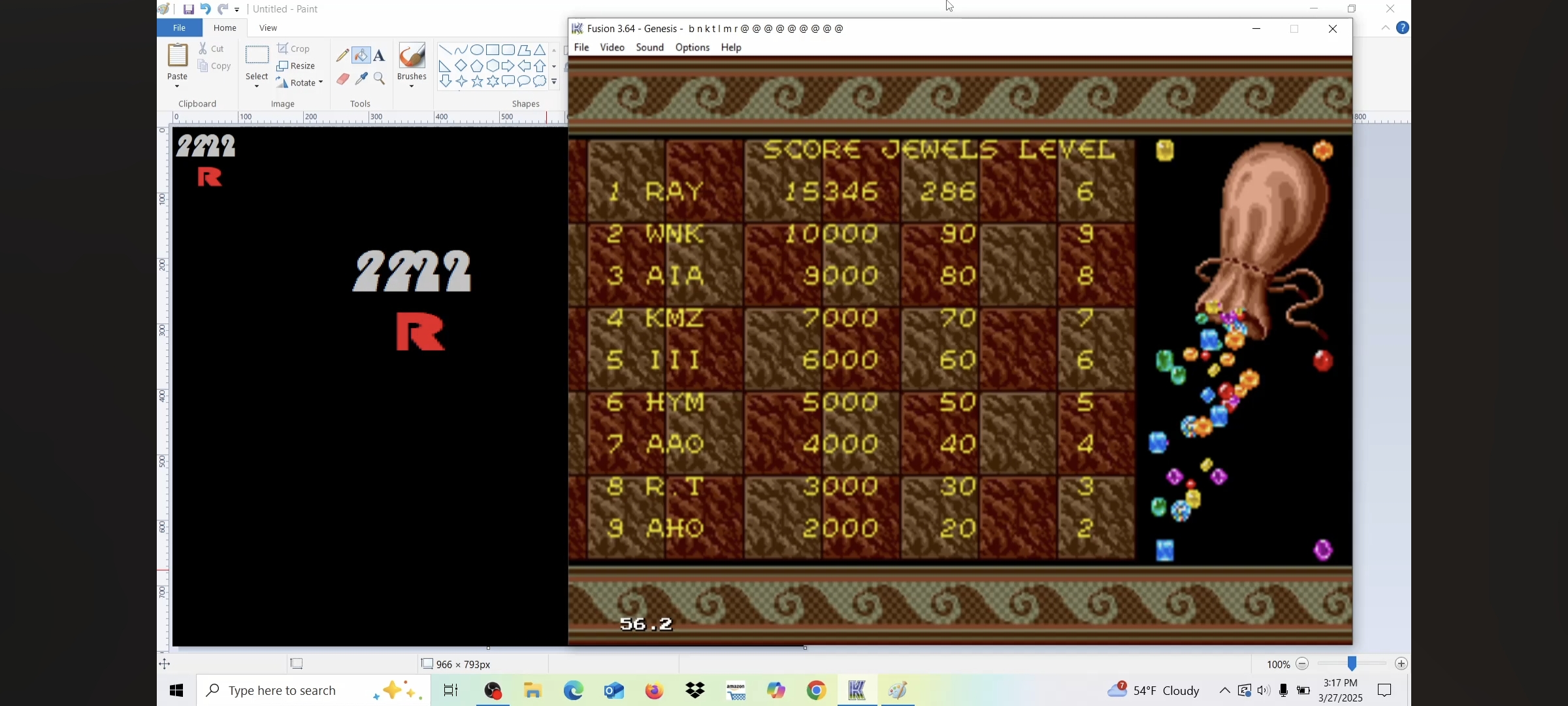Expand the Paste dropdown arrow
Viewport: 1568px width, 706px height.
(x=177, y=86)
